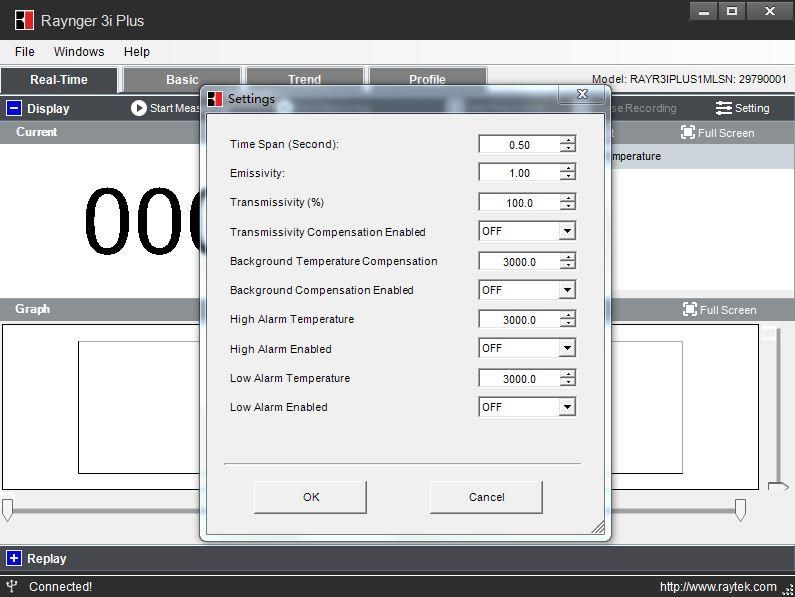Viewport: 795px width, 597px height.
Task: Click Low Alarm Temperature value field
Action: tap(519, 379)
